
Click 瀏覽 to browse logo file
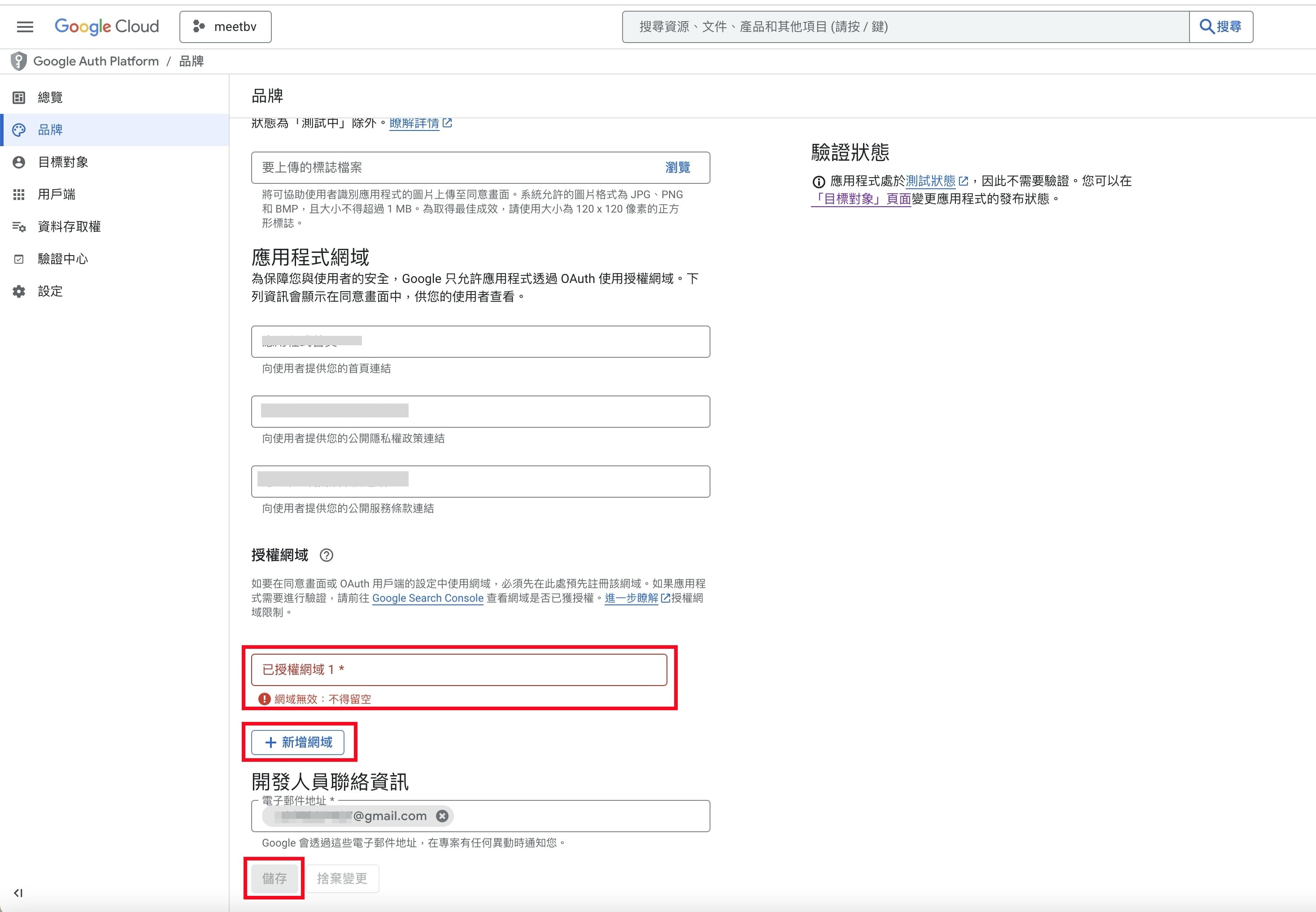click(x=677, y=167)
